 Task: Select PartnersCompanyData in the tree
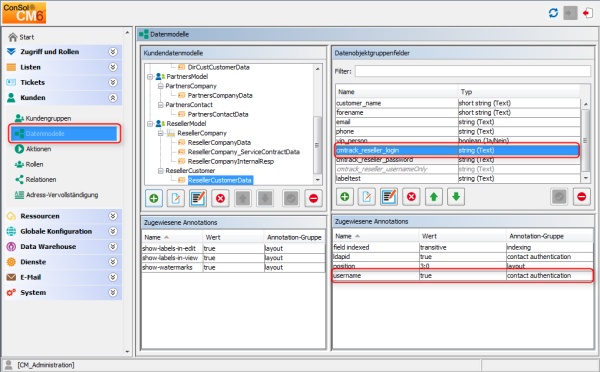(x=220, y=95)
